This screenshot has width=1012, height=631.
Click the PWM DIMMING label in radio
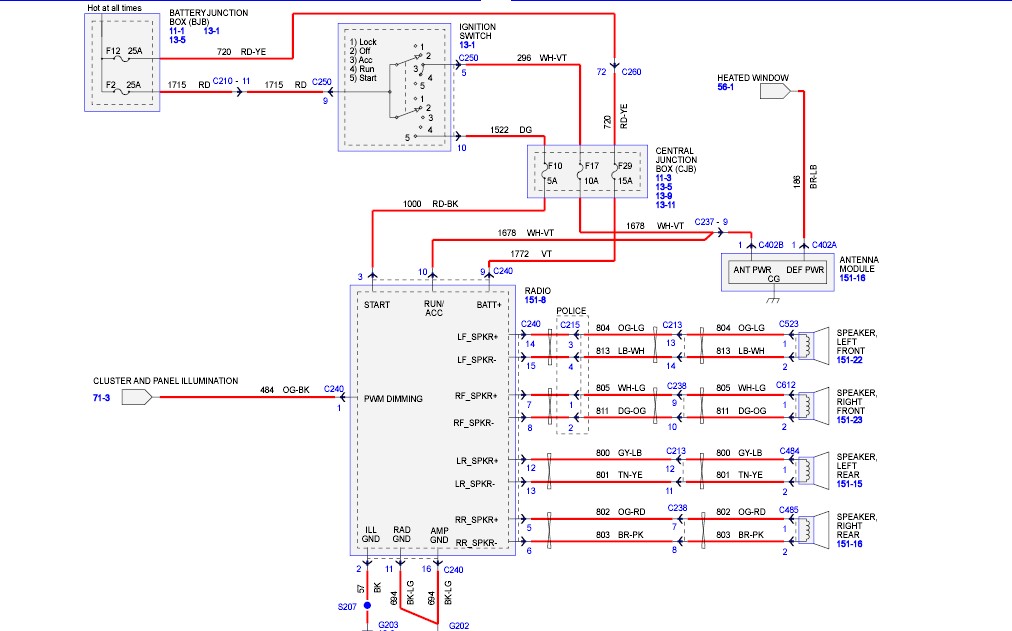click(393, 399)
